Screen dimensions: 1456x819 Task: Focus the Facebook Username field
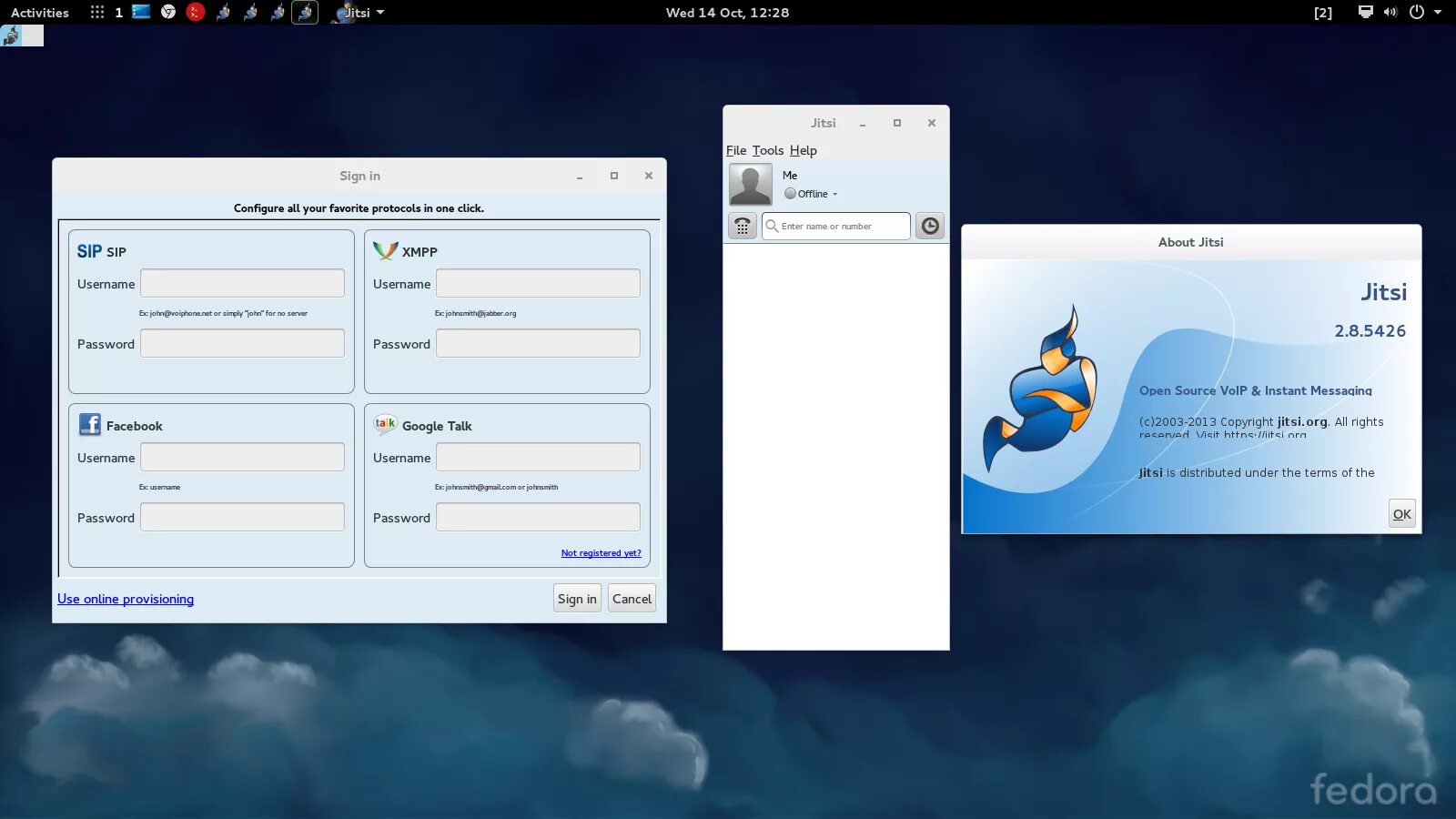point(242,457)
